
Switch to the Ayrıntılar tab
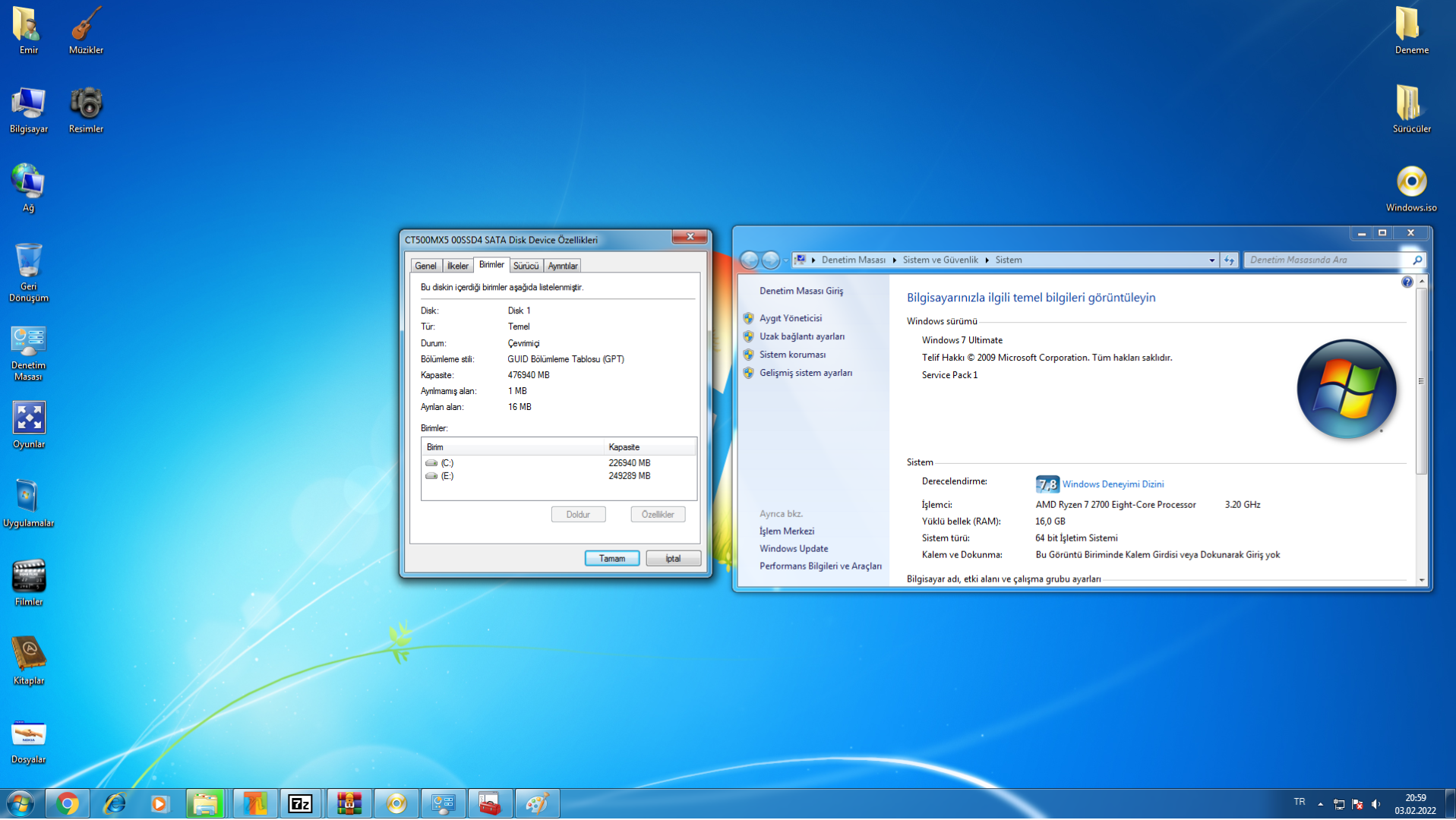(563, 266)
